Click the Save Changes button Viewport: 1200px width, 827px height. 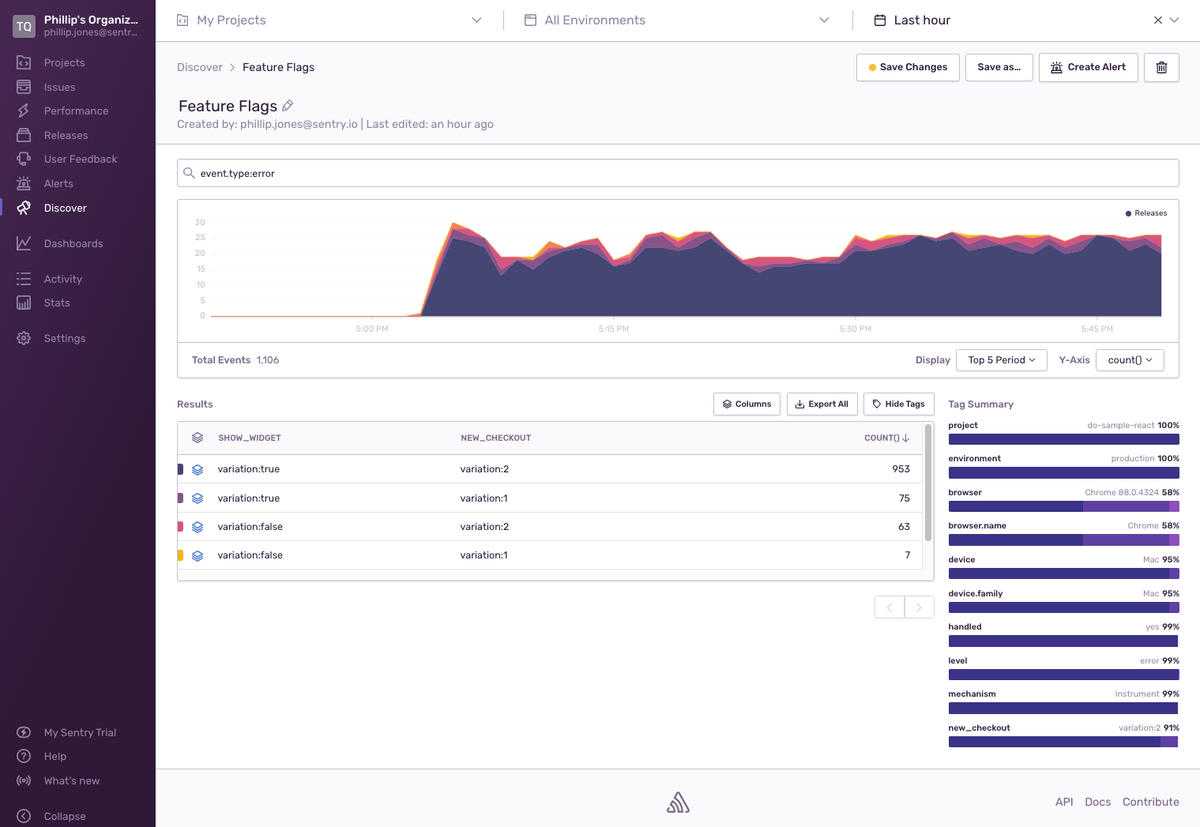[x=907, y=67]
